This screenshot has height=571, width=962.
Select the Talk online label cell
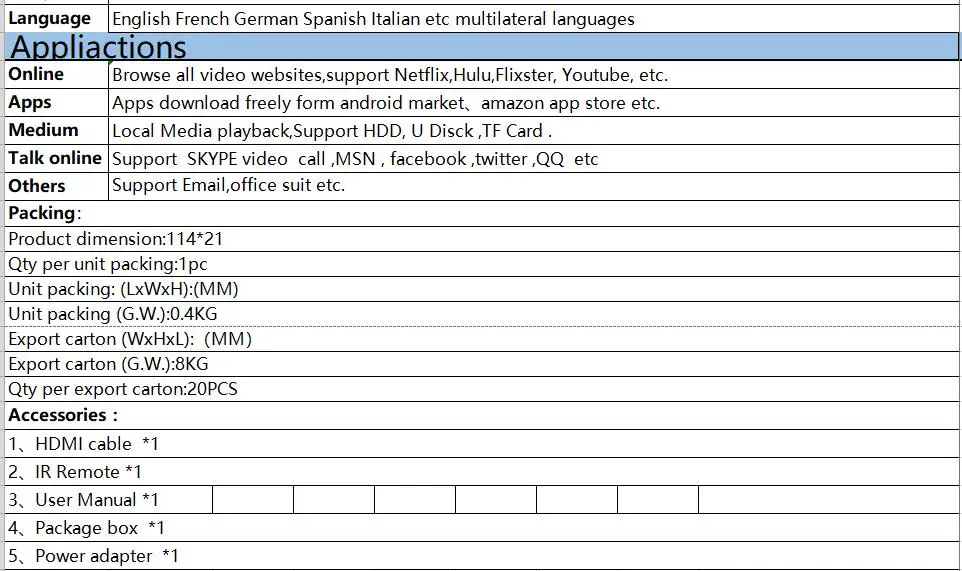click(x=56, y=158)
